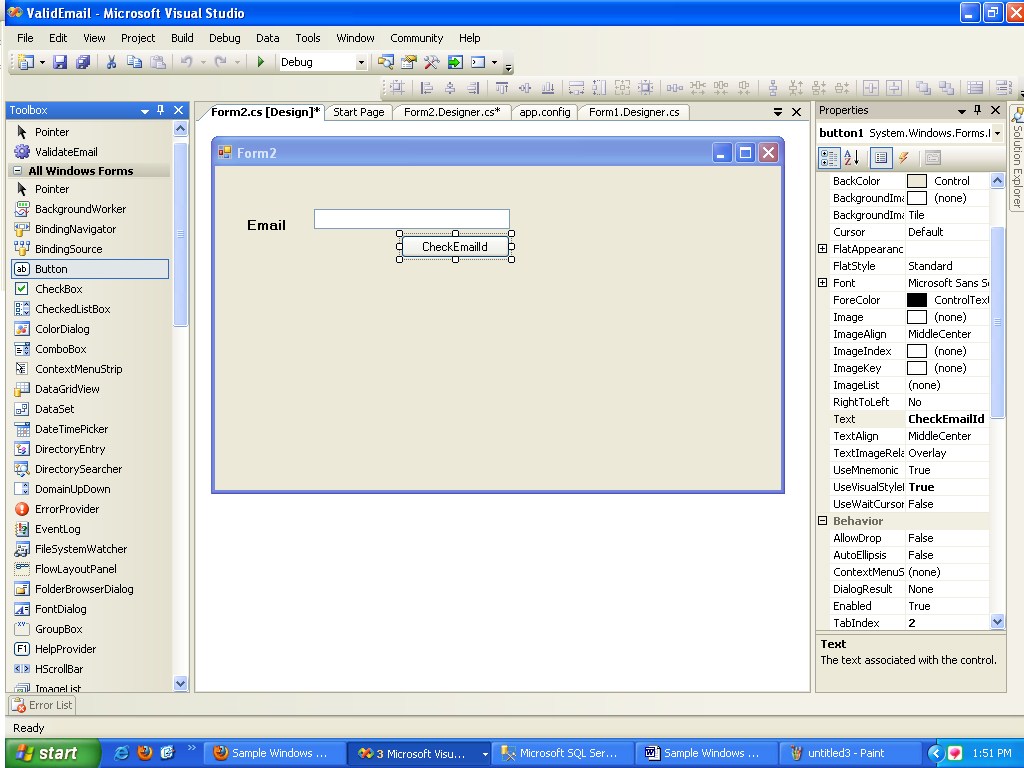
Task: Click the Start Page tab link
Action: pos(358,112)
